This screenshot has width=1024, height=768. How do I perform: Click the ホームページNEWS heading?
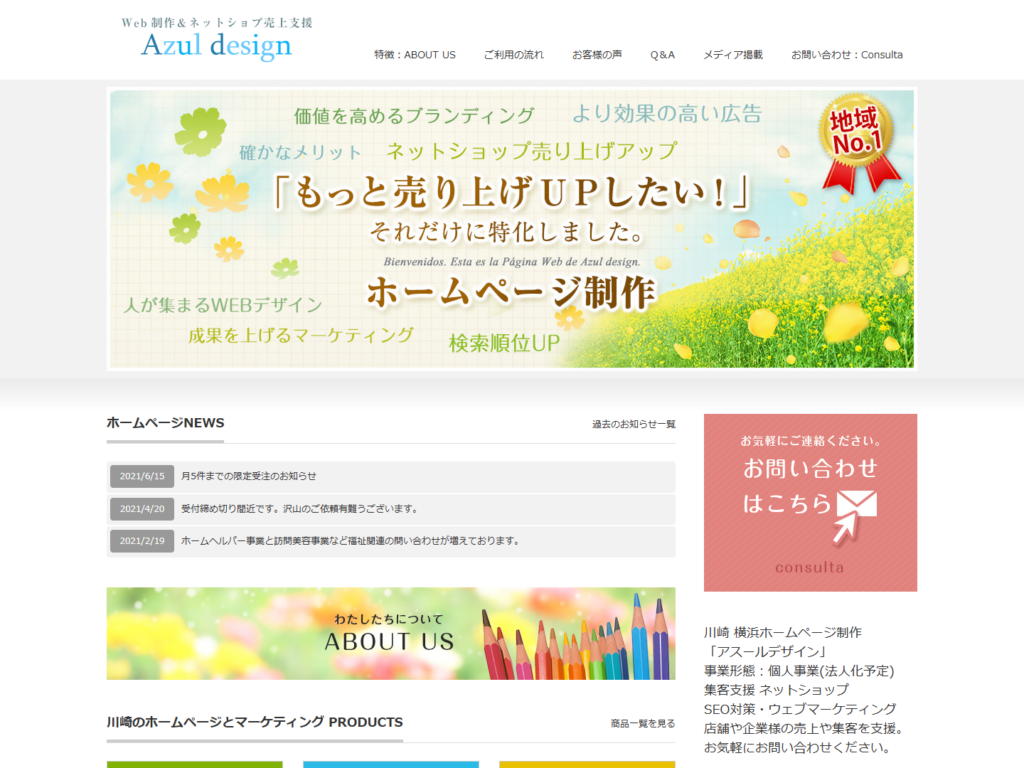(x=166, y=423)
